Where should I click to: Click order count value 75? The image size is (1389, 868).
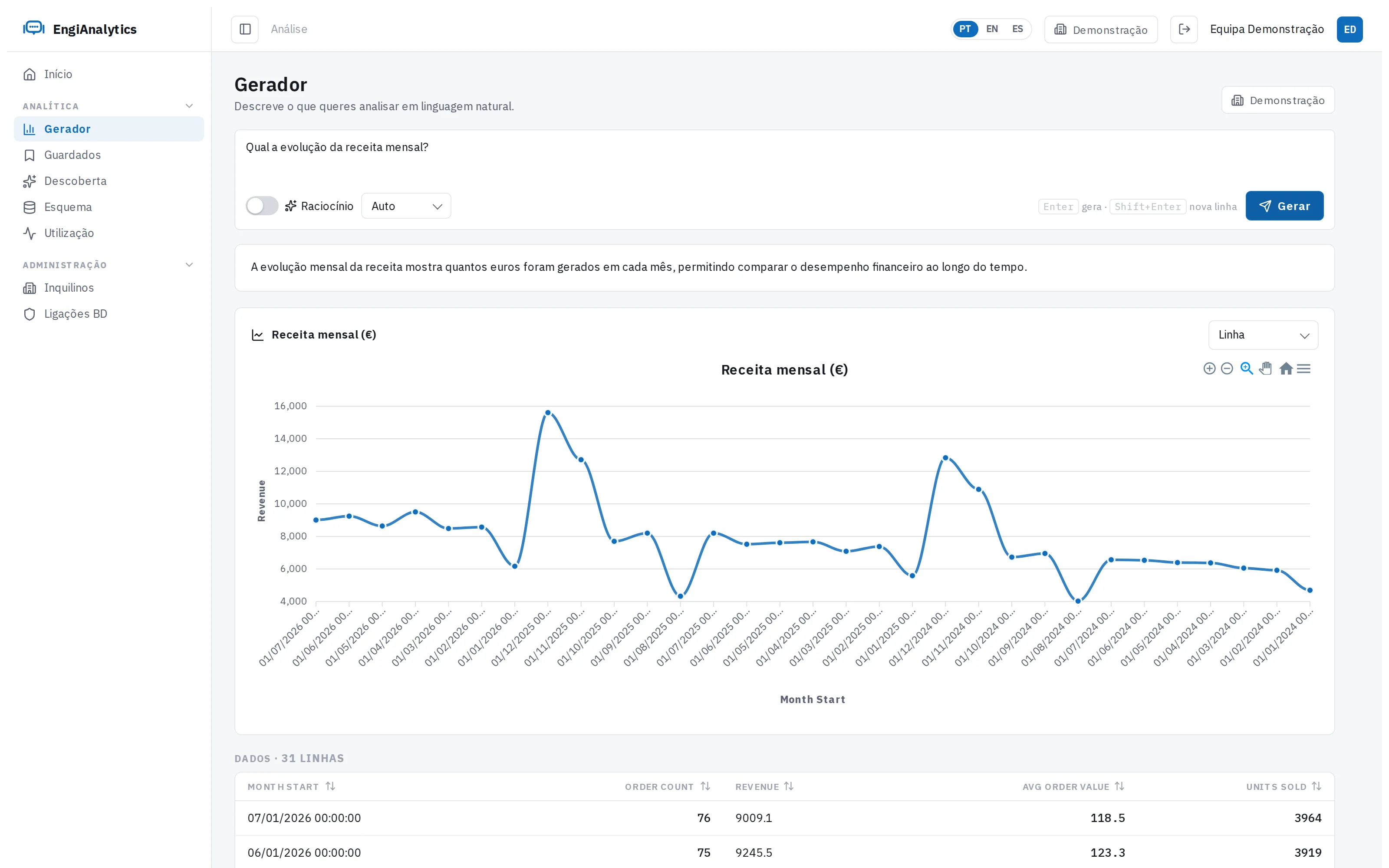tap(704, 853)
